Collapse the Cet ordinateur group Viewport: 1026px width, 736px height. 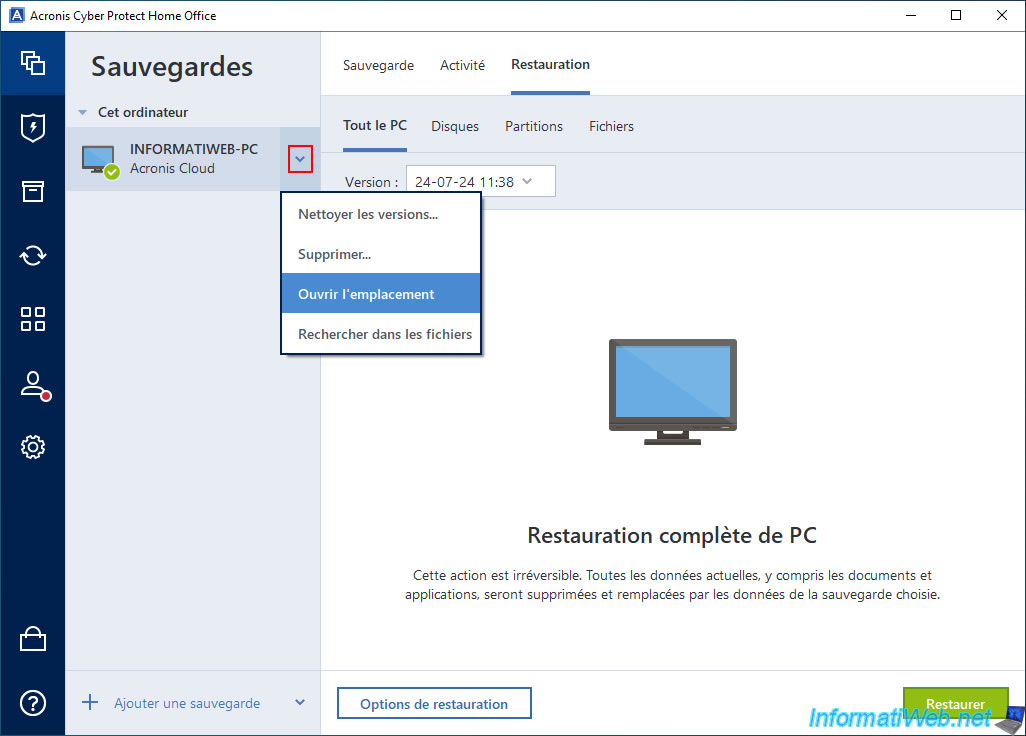pyautogui.click(x=83, y=113)
